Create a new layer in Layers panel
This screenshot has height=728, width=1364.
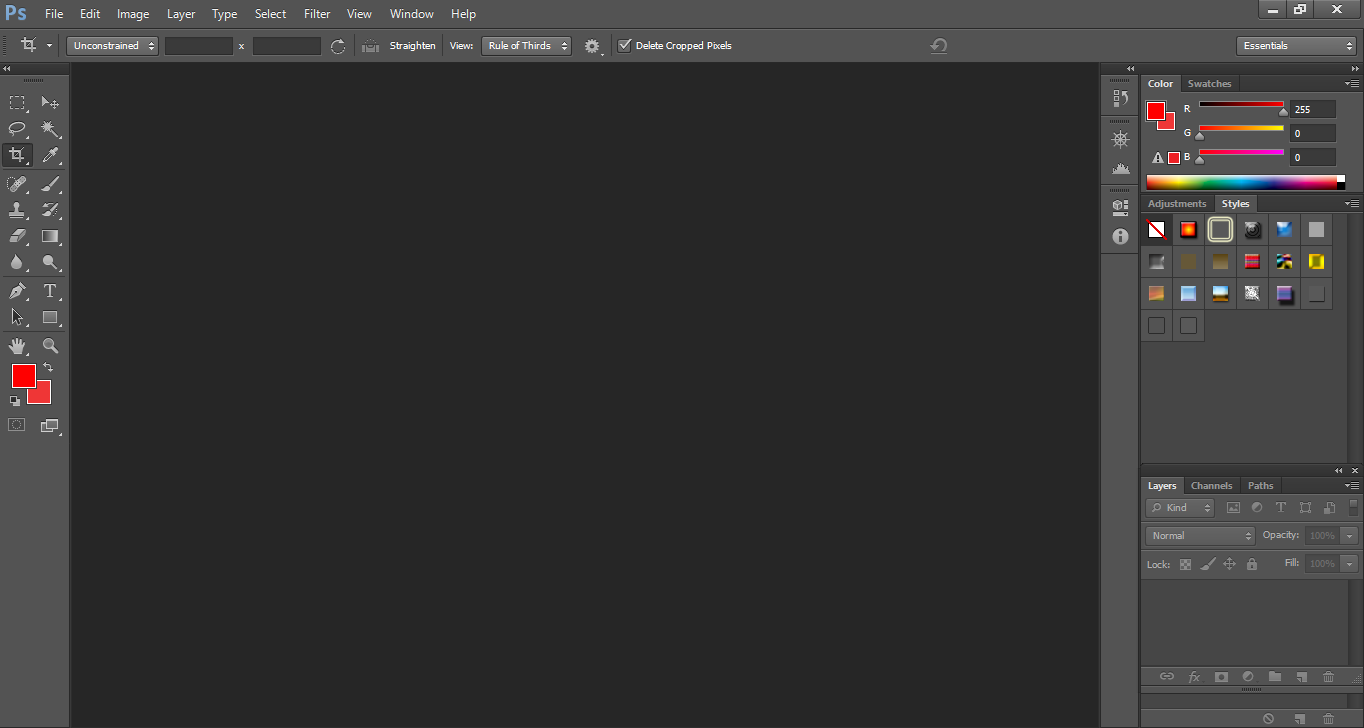point(1301,677)
